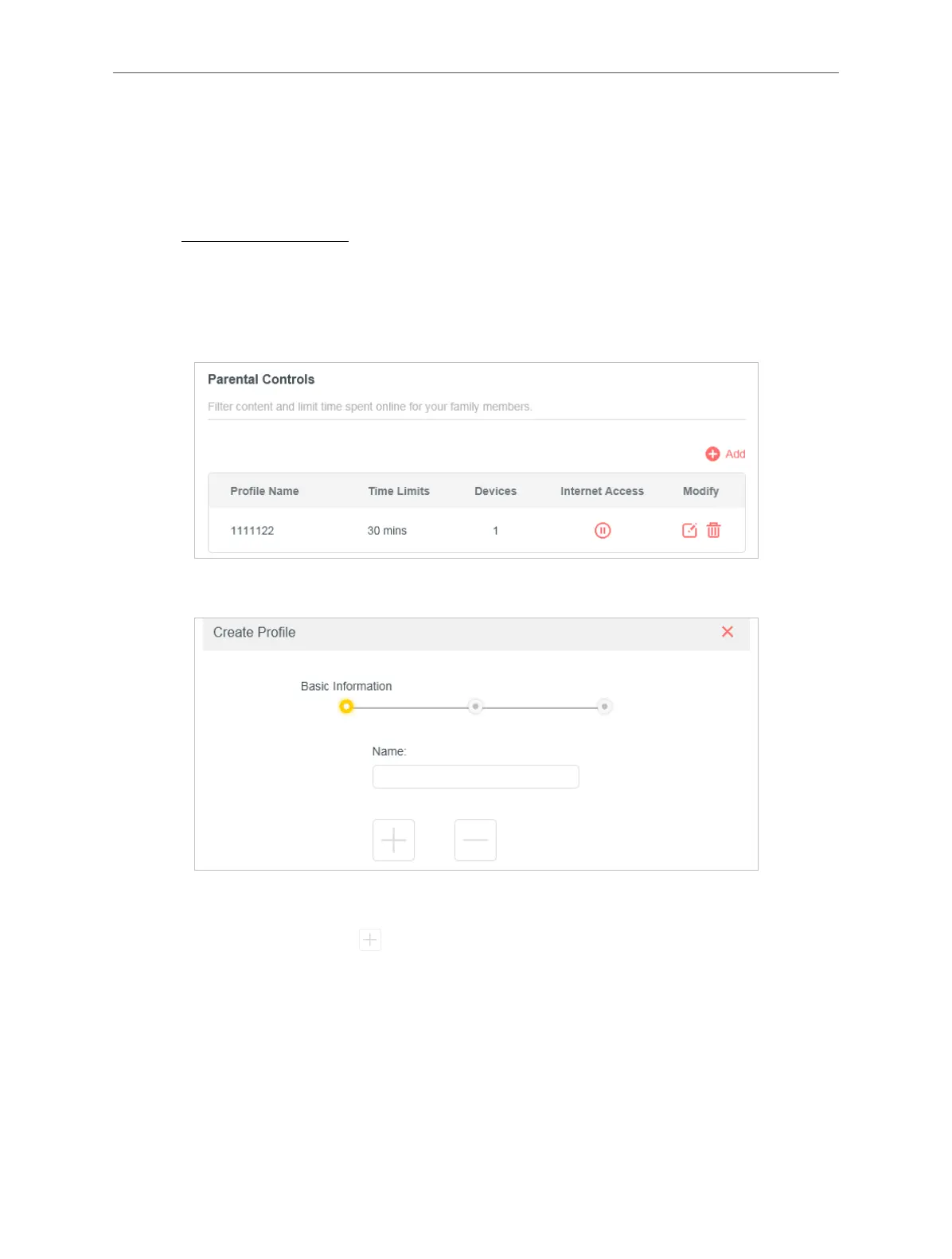Viewport: 952px width, 1259px height.
Task: Select the second wizard step dot
Action: [475, 707]
